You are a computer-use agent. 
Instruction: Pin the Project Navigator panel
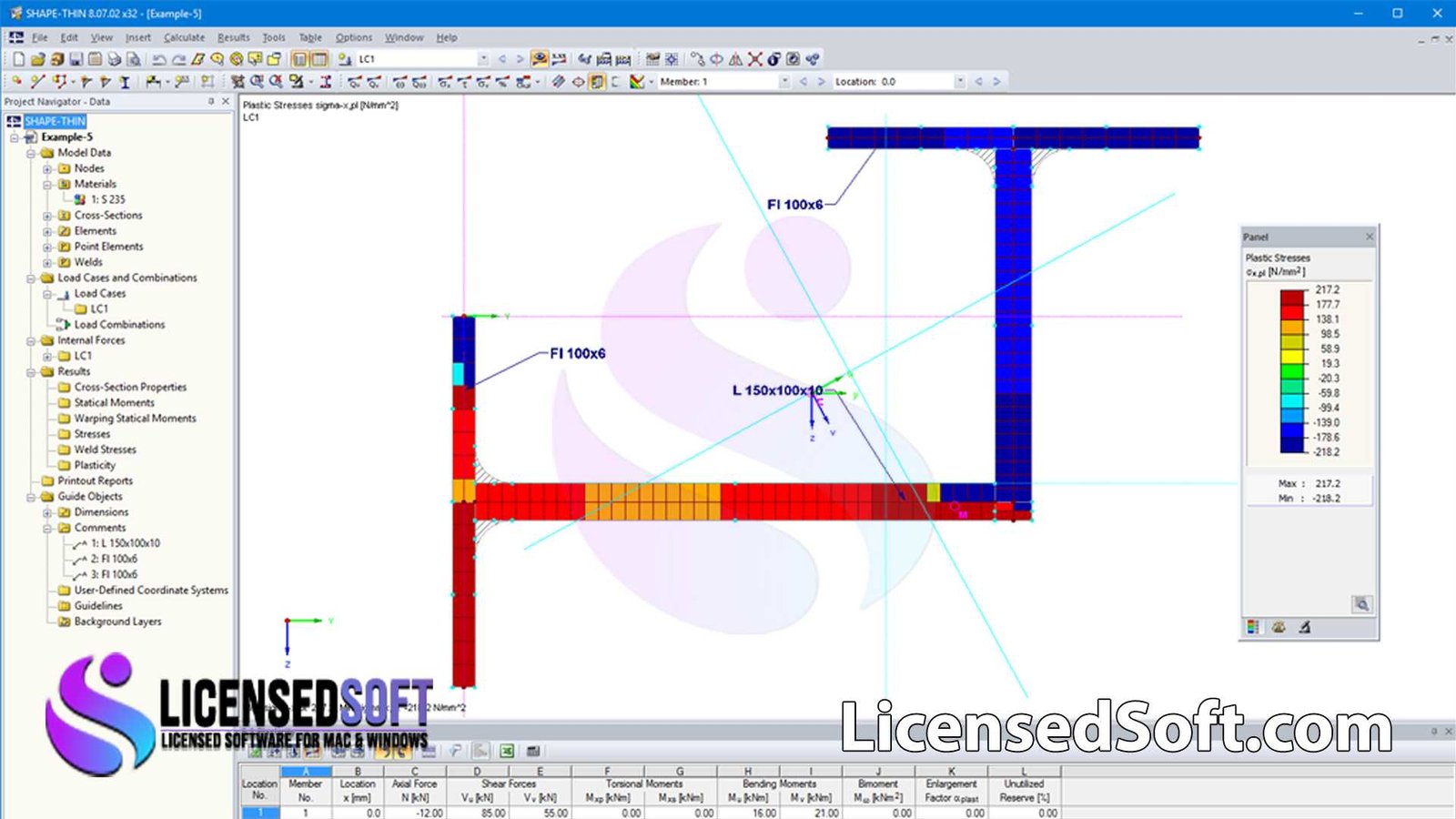pyautogui.click(x=211, y=102)
